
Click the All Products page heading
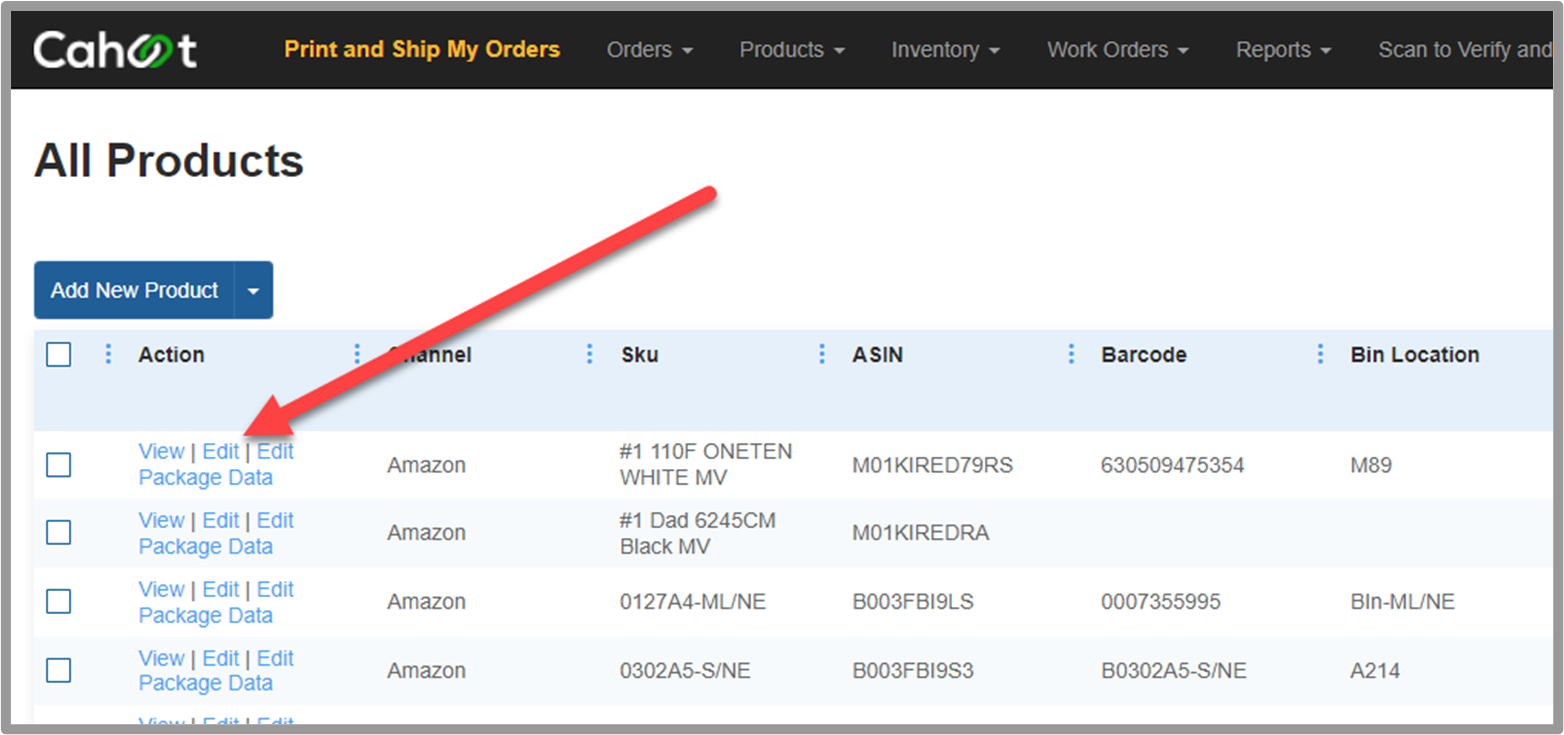(169, 161)
